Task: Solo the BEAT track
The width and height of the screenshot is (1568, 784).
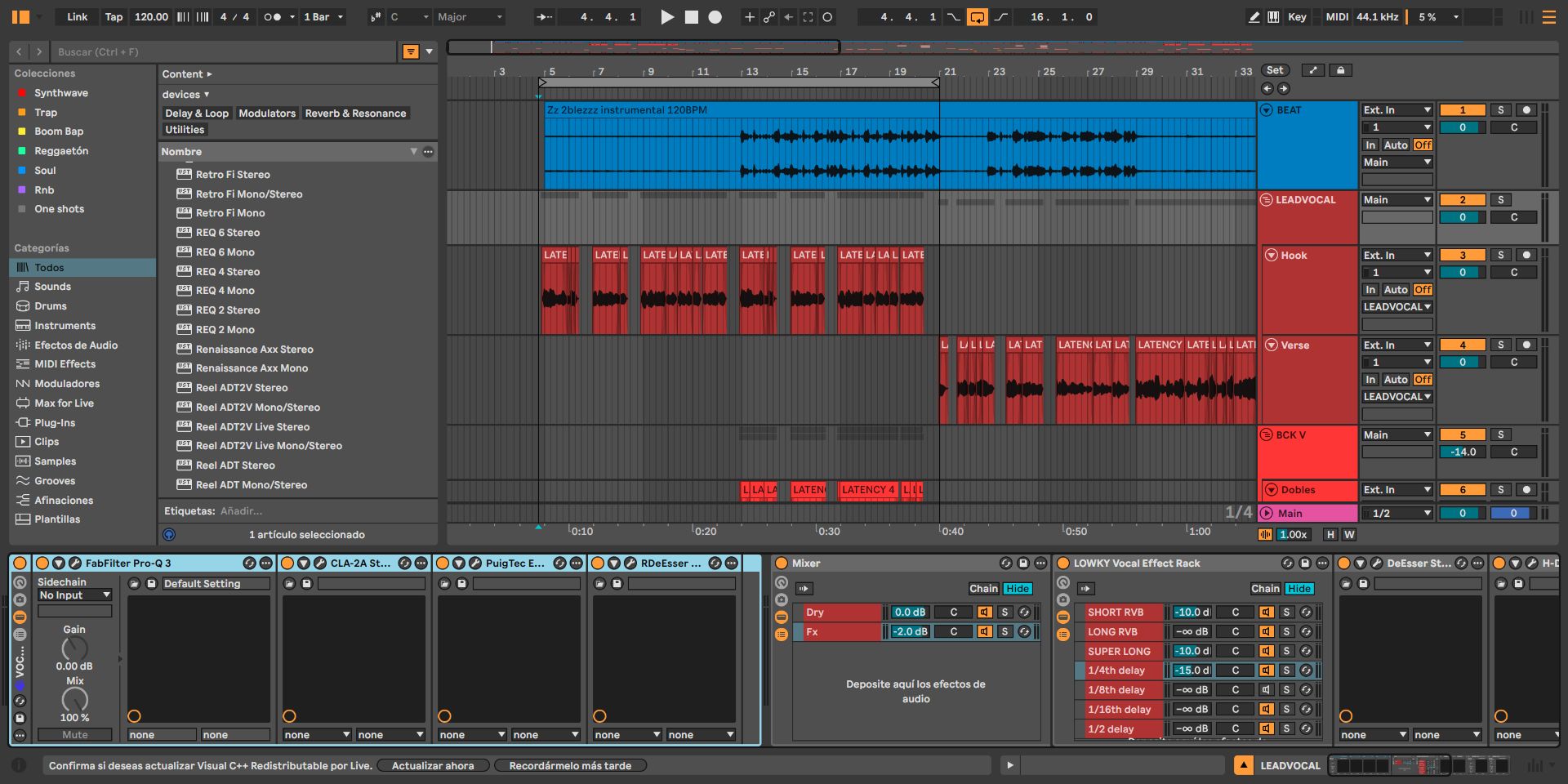Action: click(1500, 110)
